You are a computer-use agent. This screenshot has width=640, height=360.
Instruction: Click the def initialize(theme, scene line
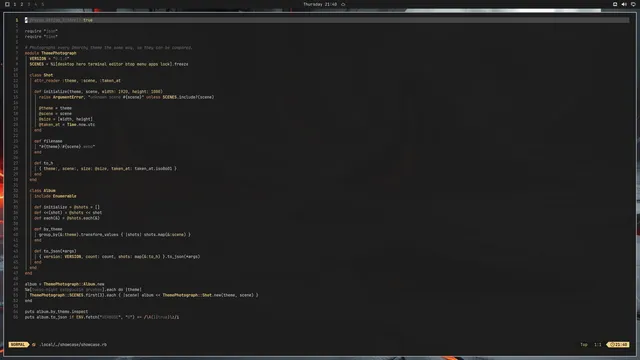(x=98, y=91)
